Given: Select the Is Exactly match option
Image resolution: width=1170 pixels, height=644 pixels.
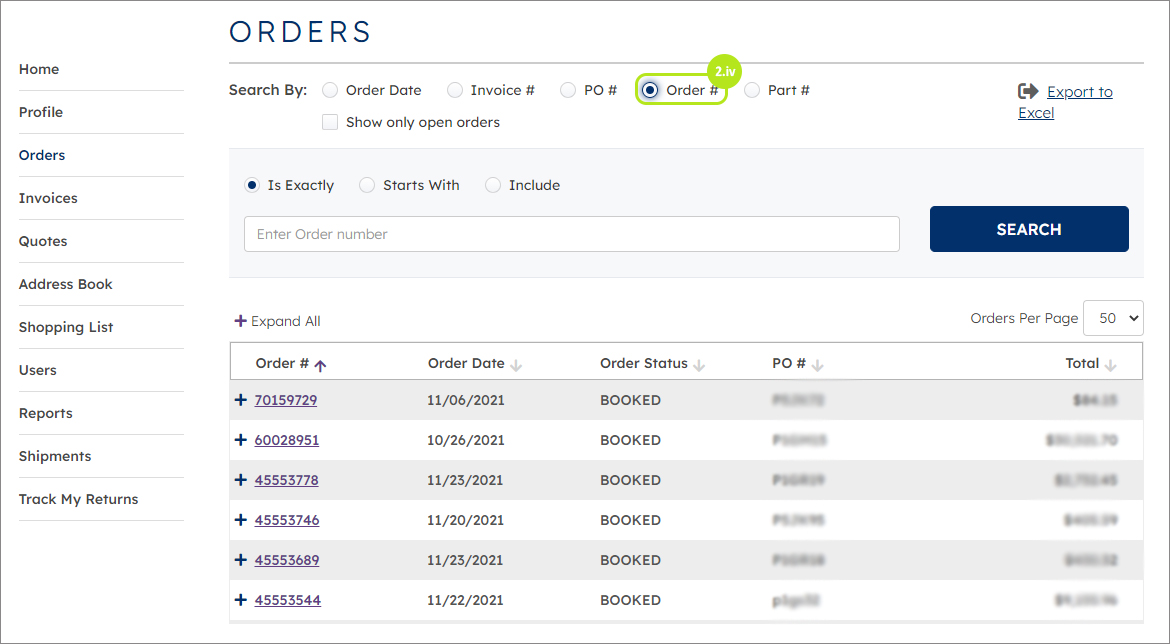Looking at the screenshot, I should coord(252,185).
